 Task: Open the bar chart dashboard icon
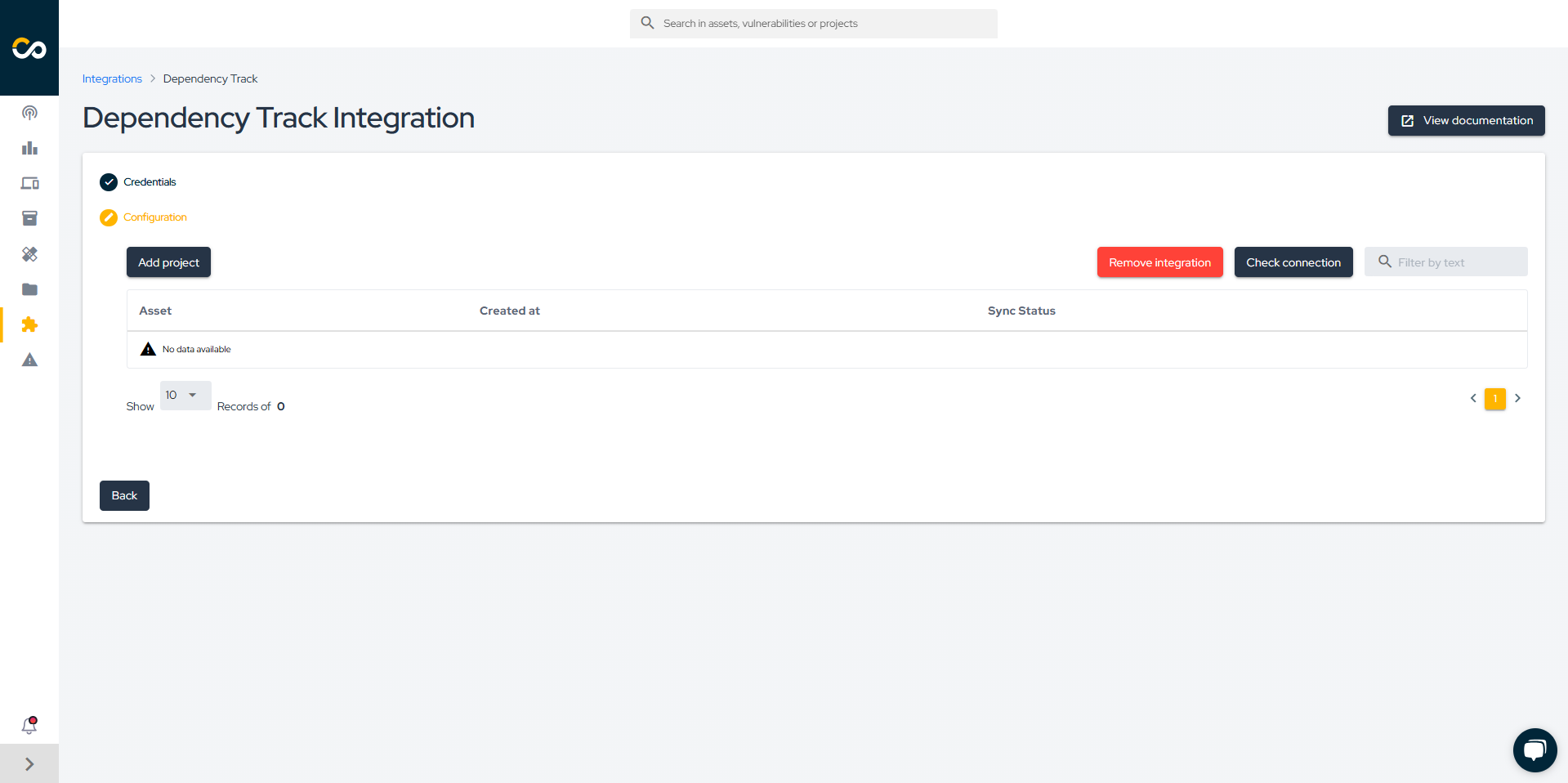[29, 148]
